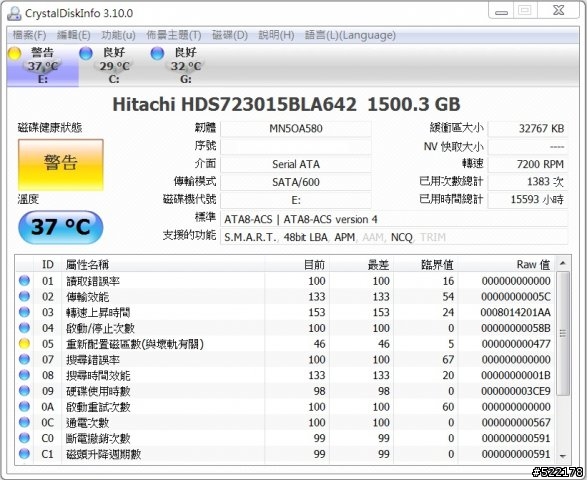The height and width of the screenshot is (480, 588).
Task: Click the 臨界值 column header
Action: point(426,265)
